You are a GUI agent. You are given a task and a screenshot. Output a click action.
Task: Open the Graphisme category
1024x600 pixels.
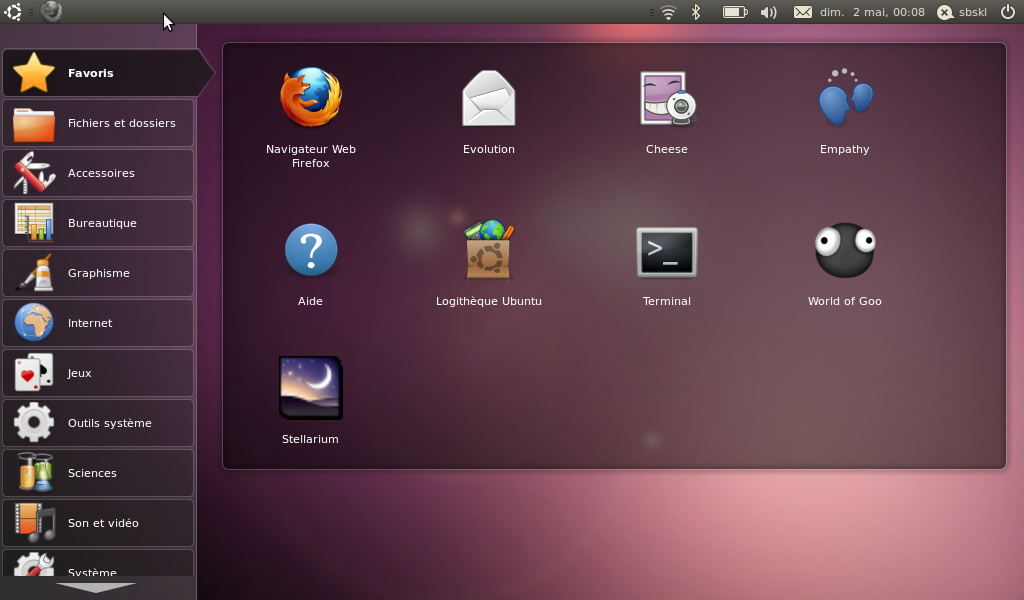coord(98,273)
